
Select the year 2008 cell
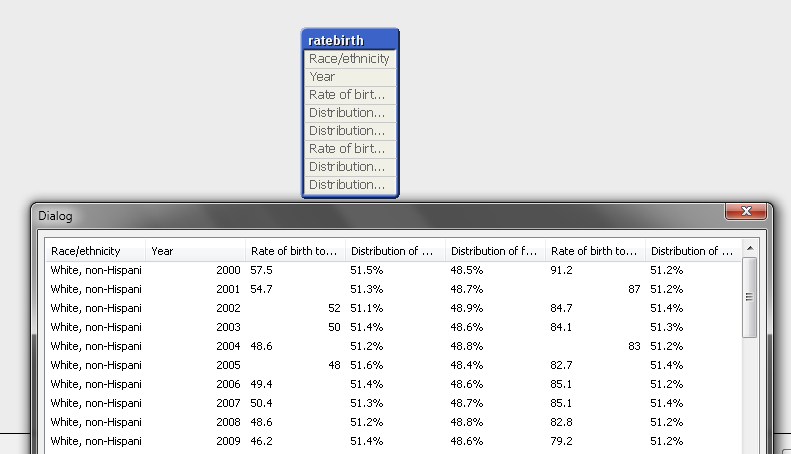click(x=229, y=422)
